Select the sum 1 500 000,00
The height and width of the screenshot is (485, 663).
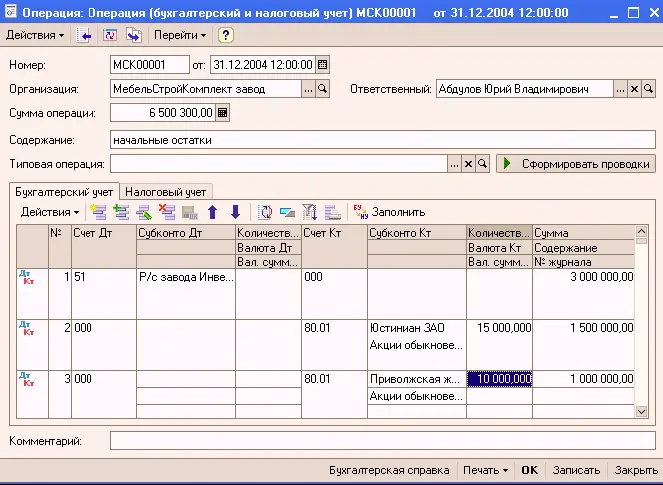coord(584,328)
